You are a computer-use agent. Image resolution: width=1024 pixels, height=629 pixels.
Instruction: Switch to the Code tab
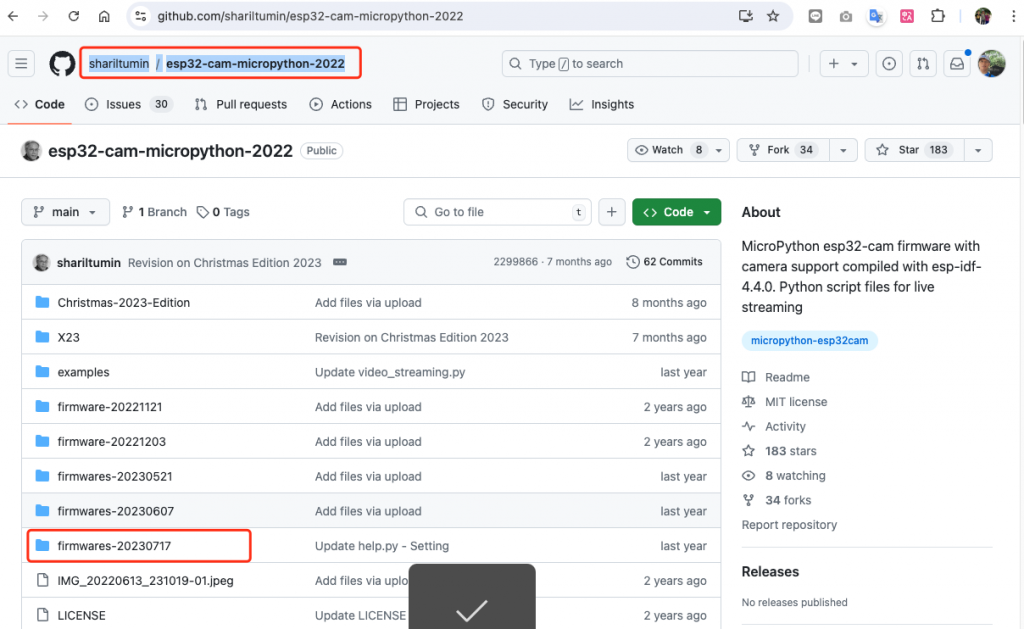[x=39, y=104]
